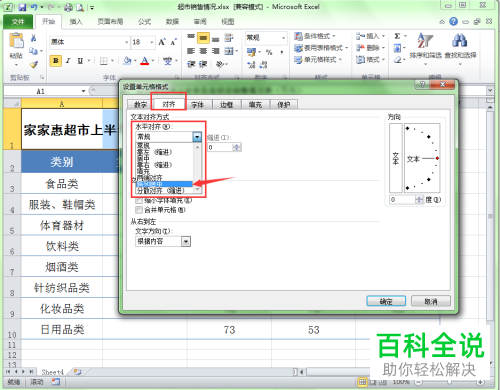This screenshot has width=500, height=390.
Task: Toggle Bold formatting in the ribbon
Action: point(56,61)
